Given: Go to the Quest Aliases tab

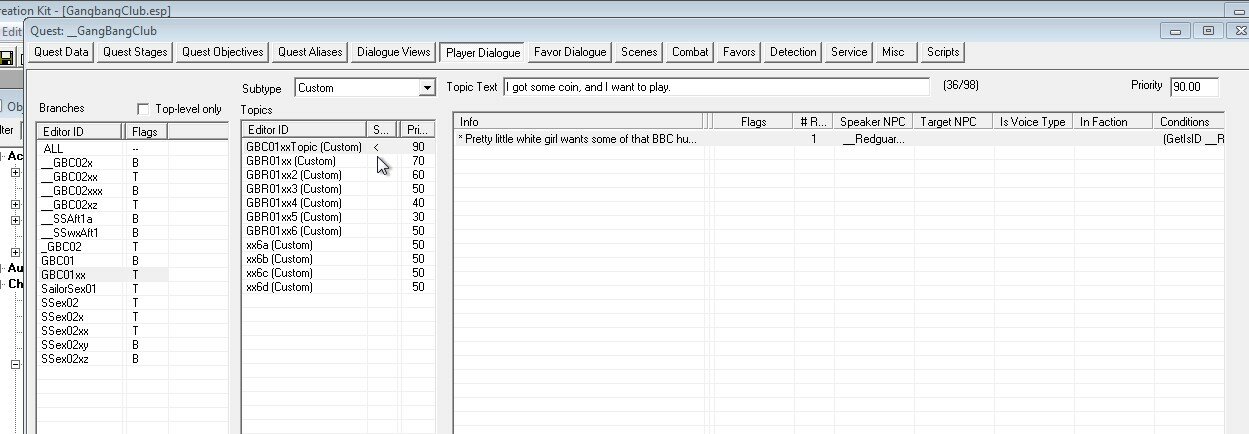Looking at the screenshot, I should 310,52.
